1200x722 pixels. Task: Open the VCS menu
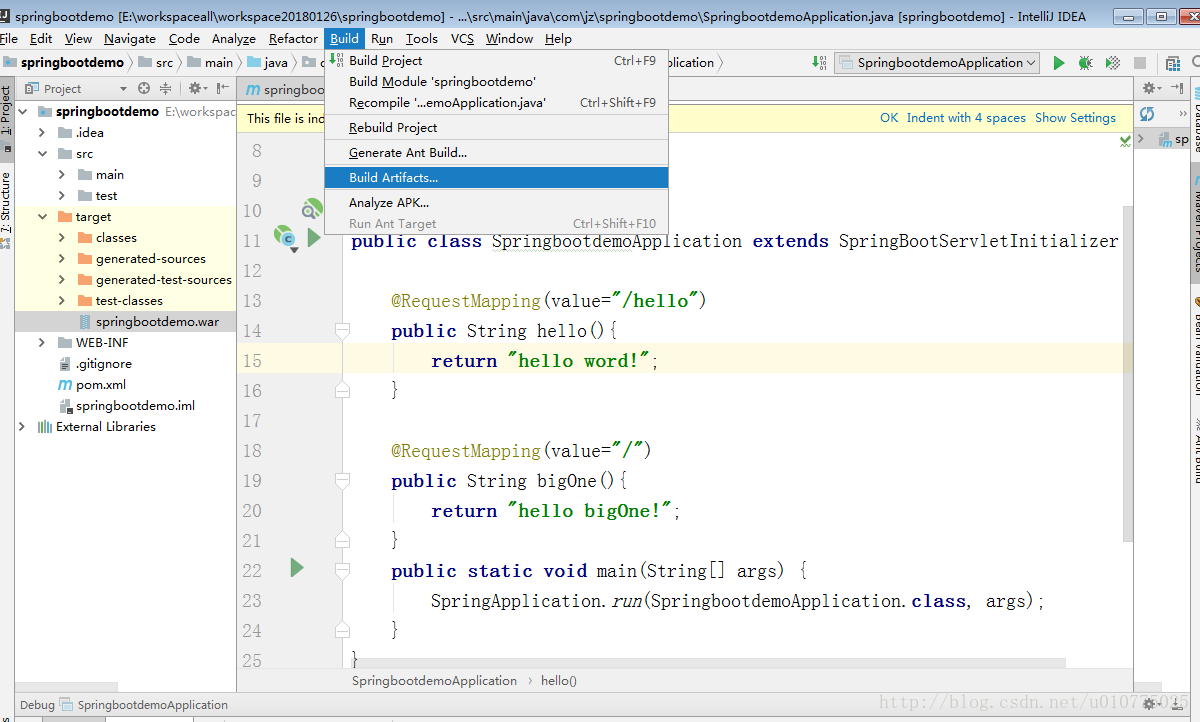click(462, 39)
